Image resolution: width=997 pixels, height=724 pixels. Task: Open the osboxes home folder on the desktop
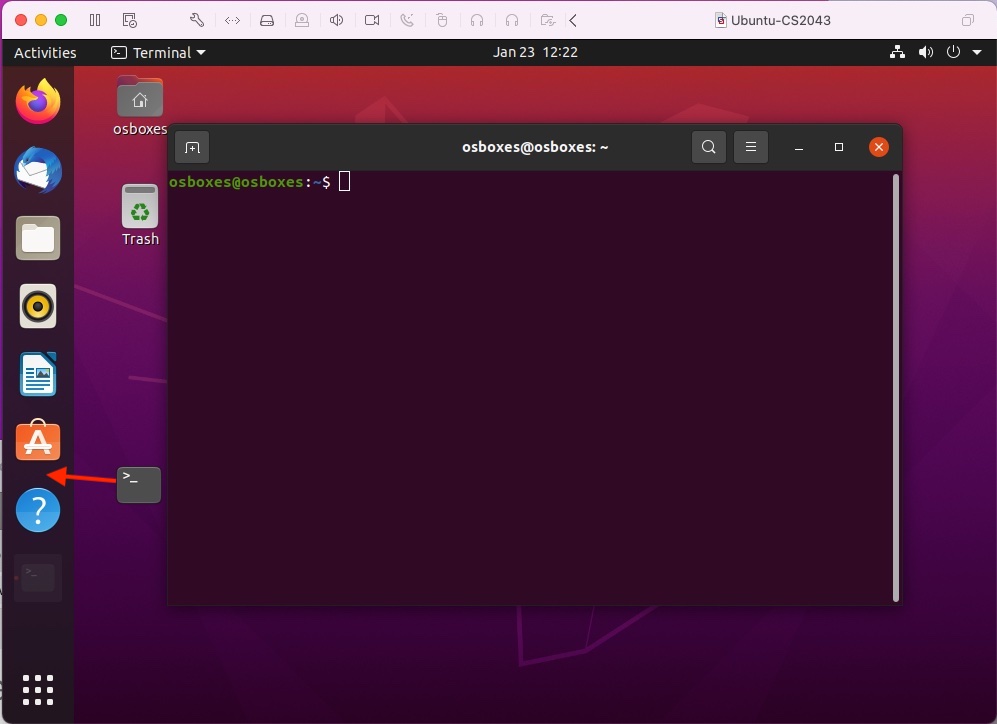click(140, 100)
